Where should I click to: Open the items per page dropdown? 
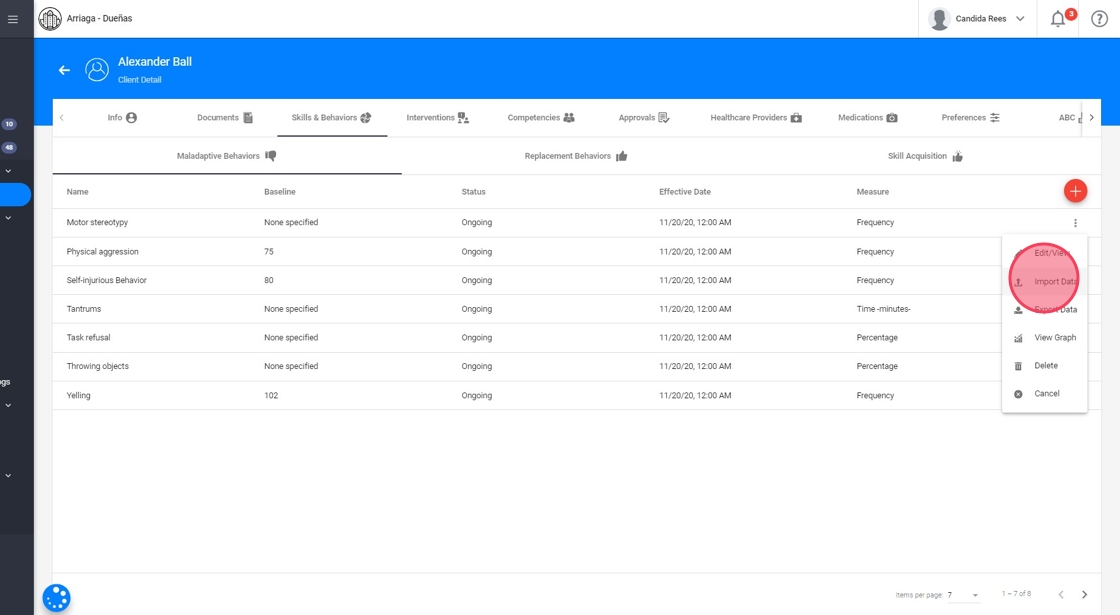[963, 594]
